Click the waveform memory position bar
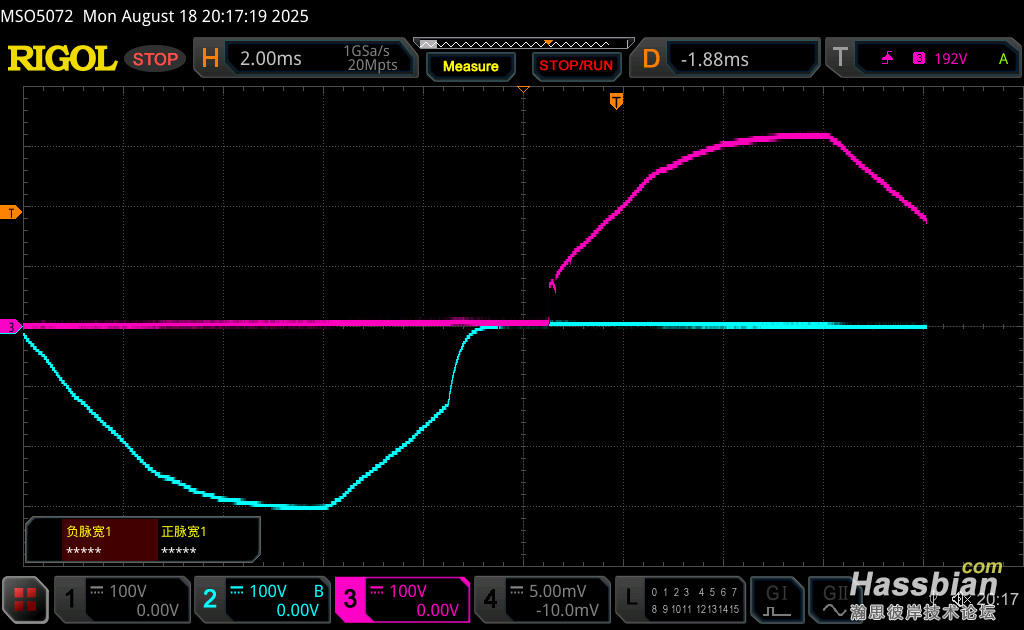The image size is (1024, 630). (526, 44)
